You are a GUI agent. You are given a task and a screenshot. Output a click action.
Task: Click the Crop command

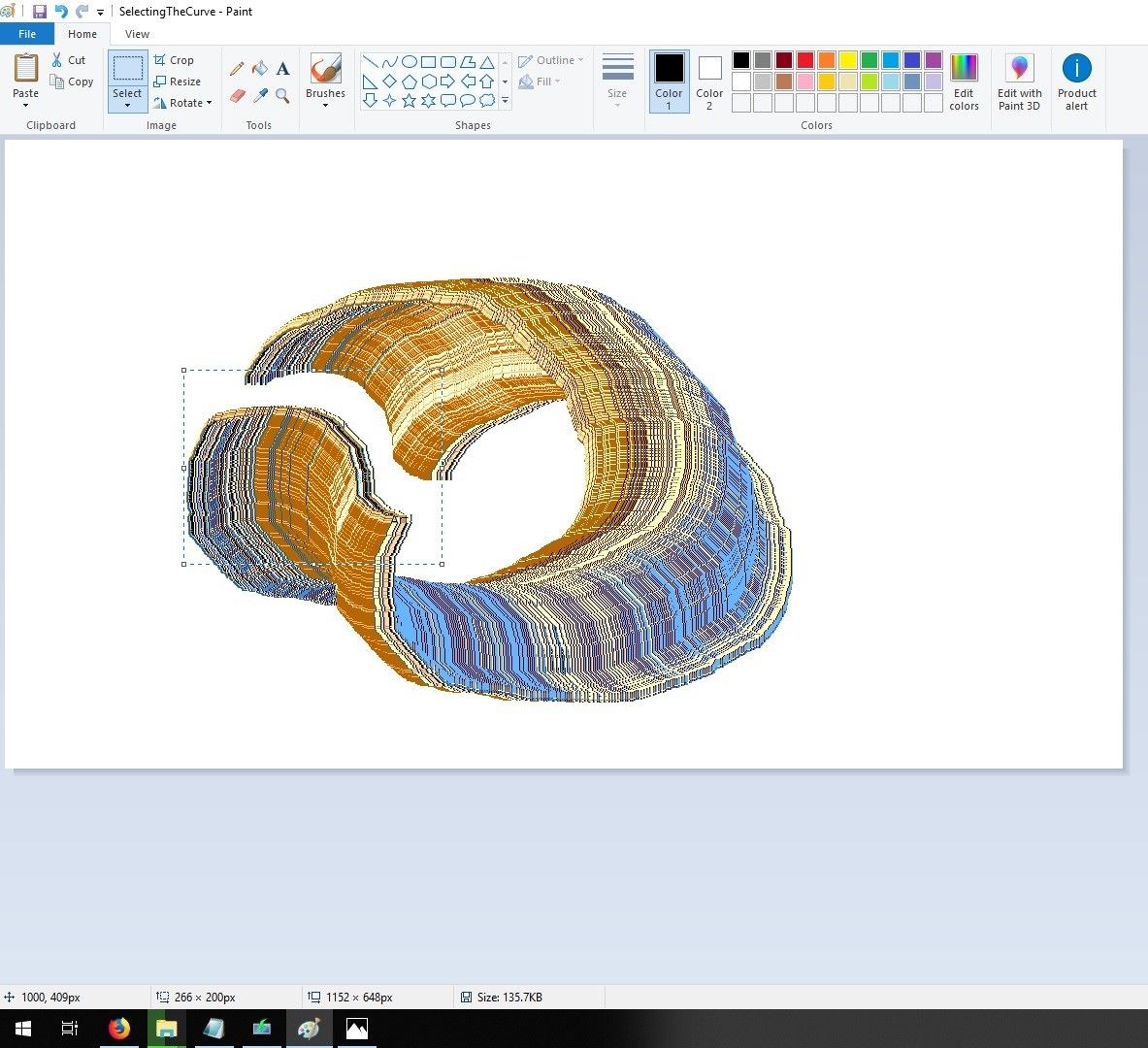pyautogui.click(x=176, y=59)
